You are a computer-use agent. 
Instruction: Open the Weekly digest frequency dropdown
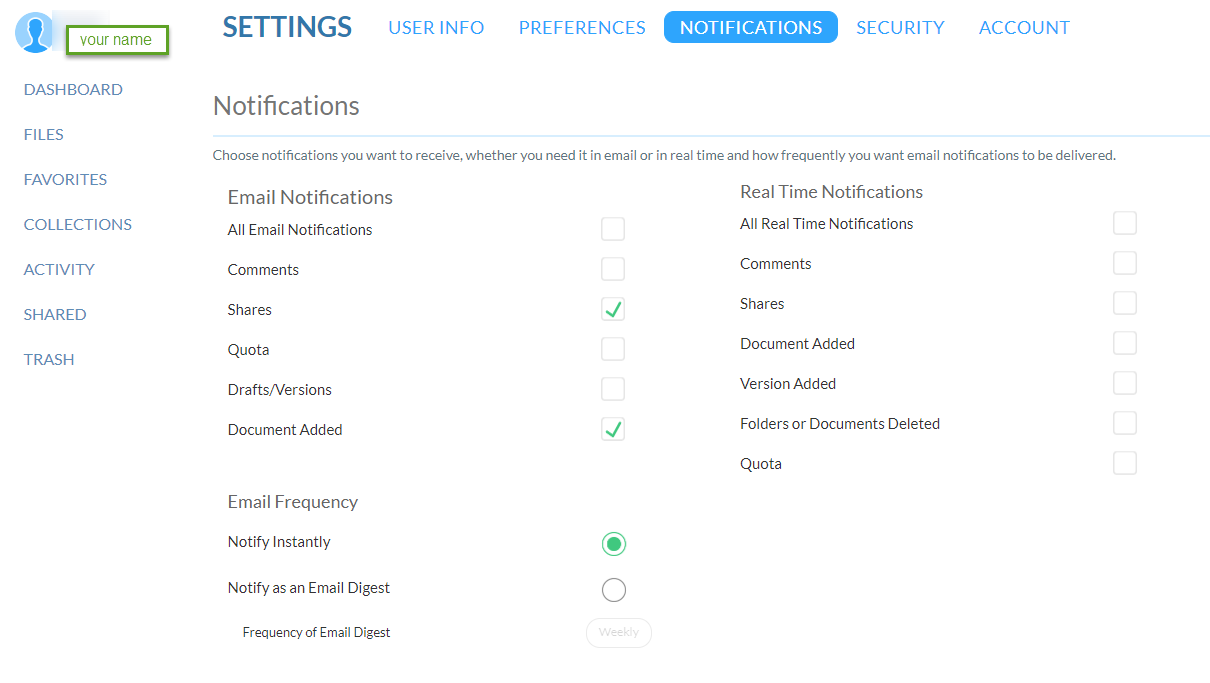point(618,633)
